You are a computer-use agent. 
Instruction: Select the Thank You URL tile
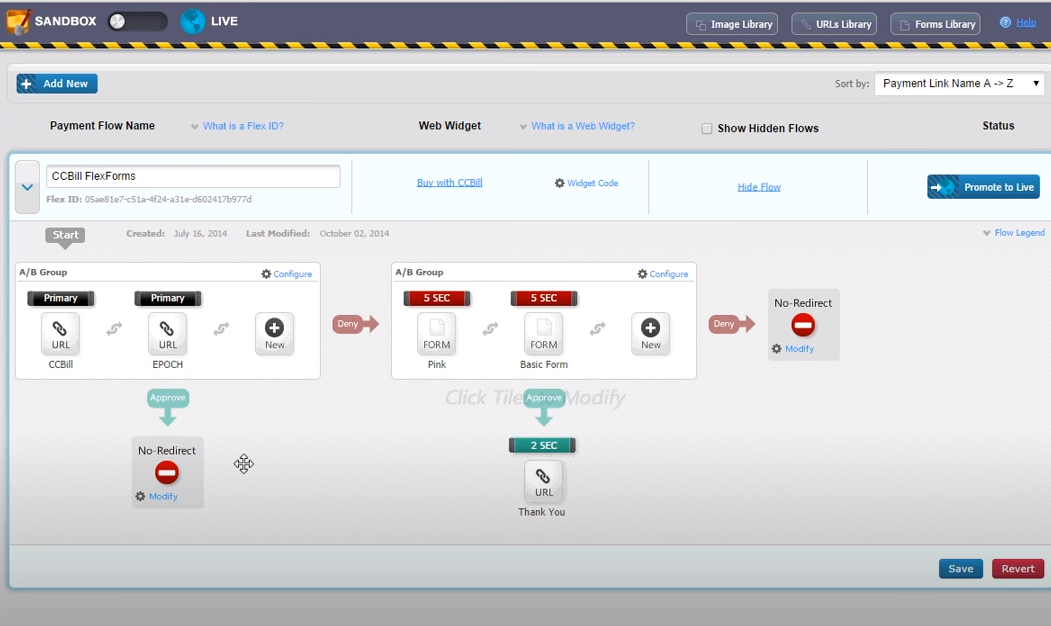[x=544, y=481]
